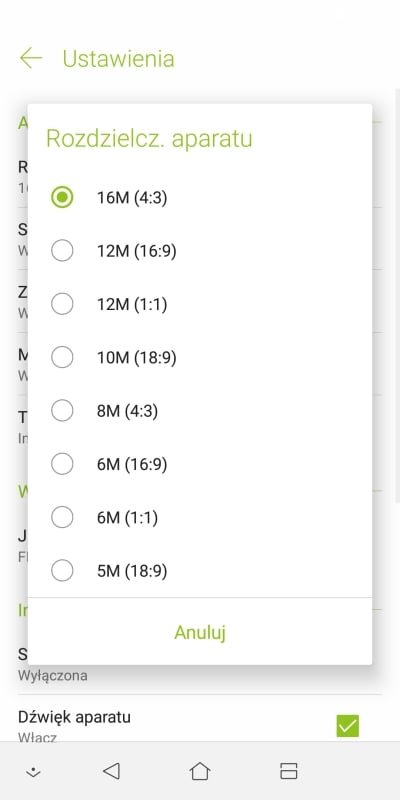The image size is (400, 800).
Task: Hide the navigation bar with the down-arrow icon
Action: click(33, 772)
